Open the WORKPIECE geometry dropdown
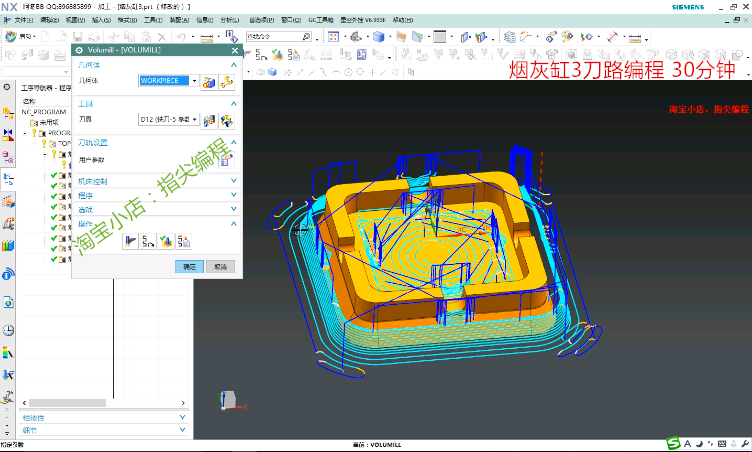The width and height of the screenshot is (752, 452). coord(194,81)
